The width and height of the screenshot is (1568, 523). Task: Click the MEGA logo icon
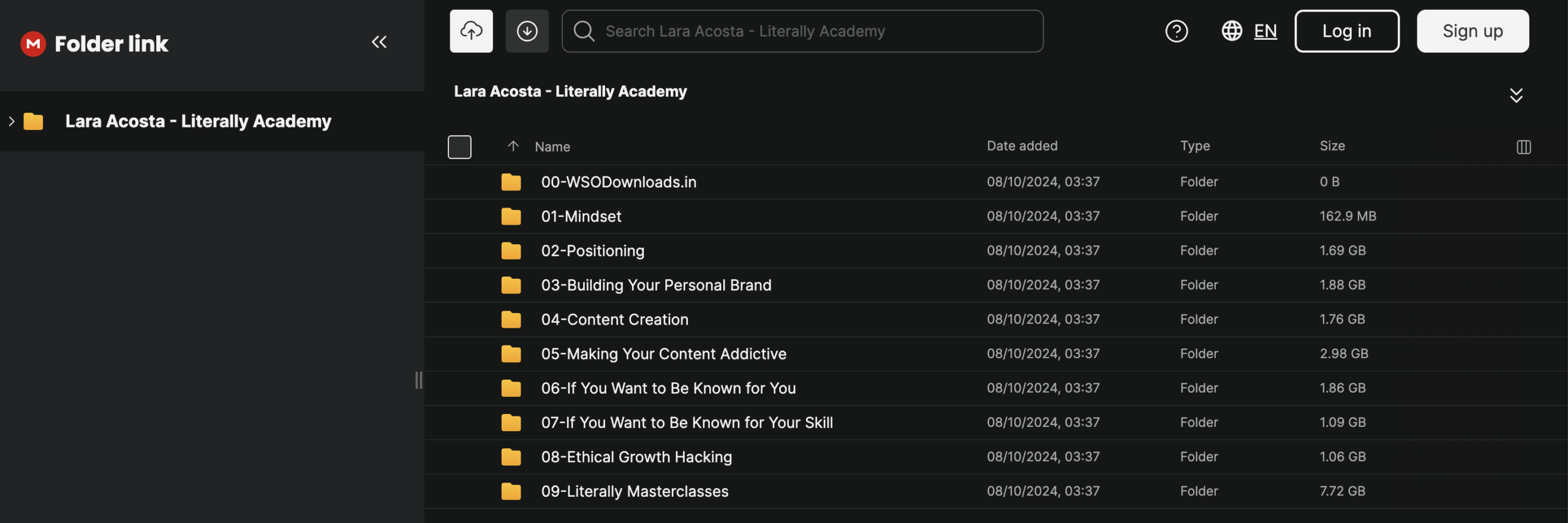pos(33,43)
